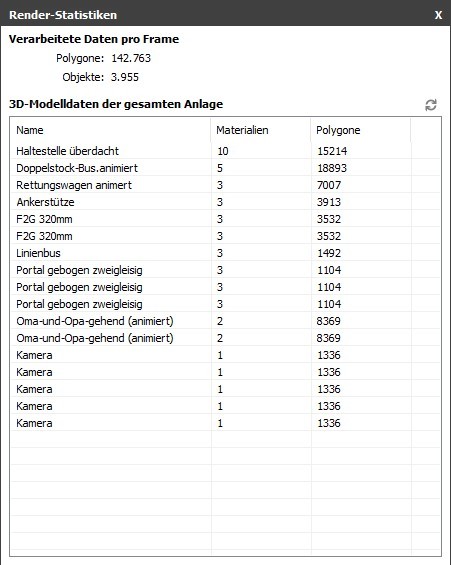The height and width of the screenshot is (565, 451).
Task: Select the last Kamera row
Action: [x=226, y=423]
